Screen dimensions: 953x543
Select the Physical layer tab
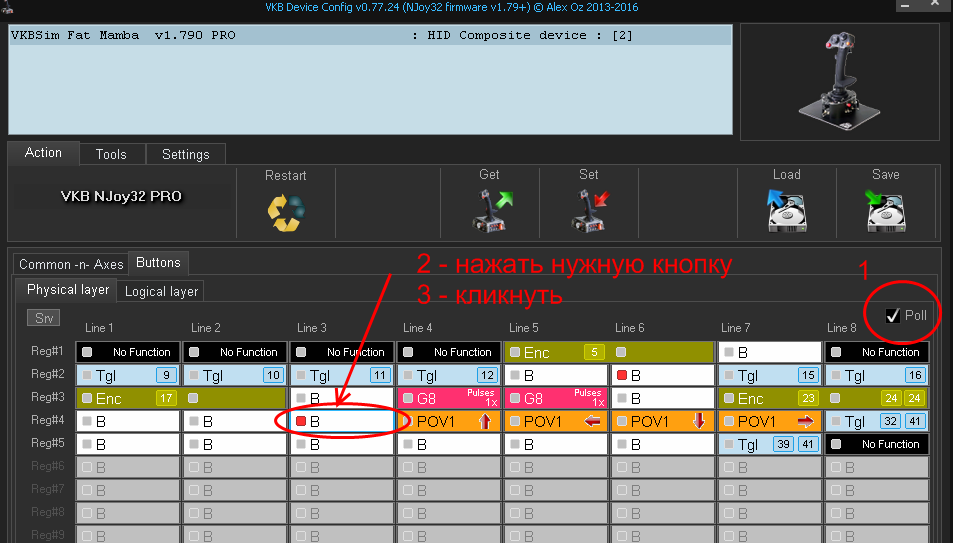point(67,290)
